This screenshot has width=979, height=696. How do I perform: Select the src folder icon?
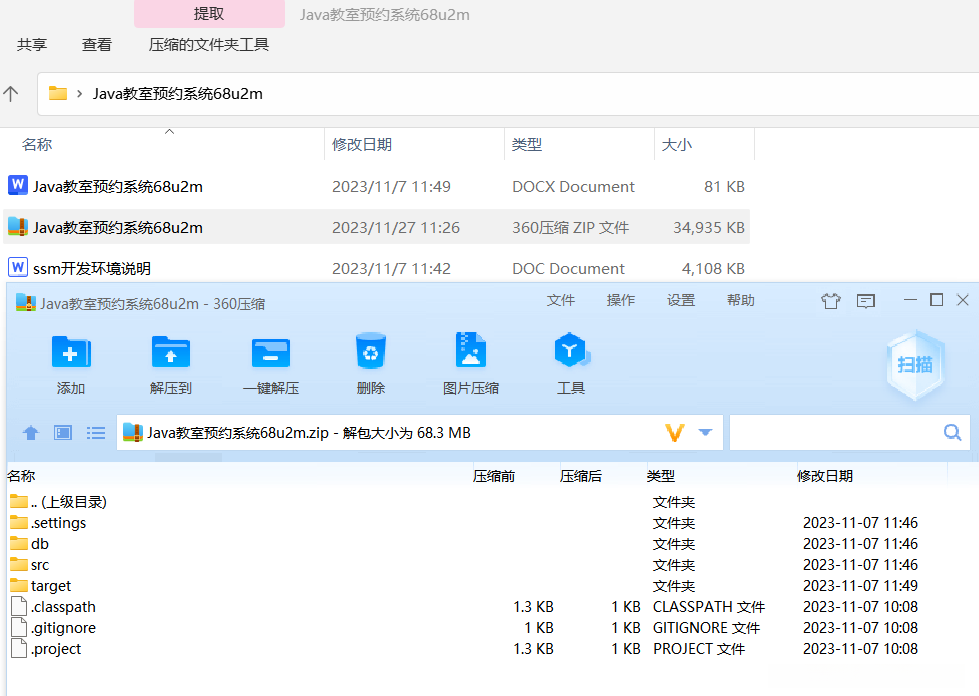19,564
